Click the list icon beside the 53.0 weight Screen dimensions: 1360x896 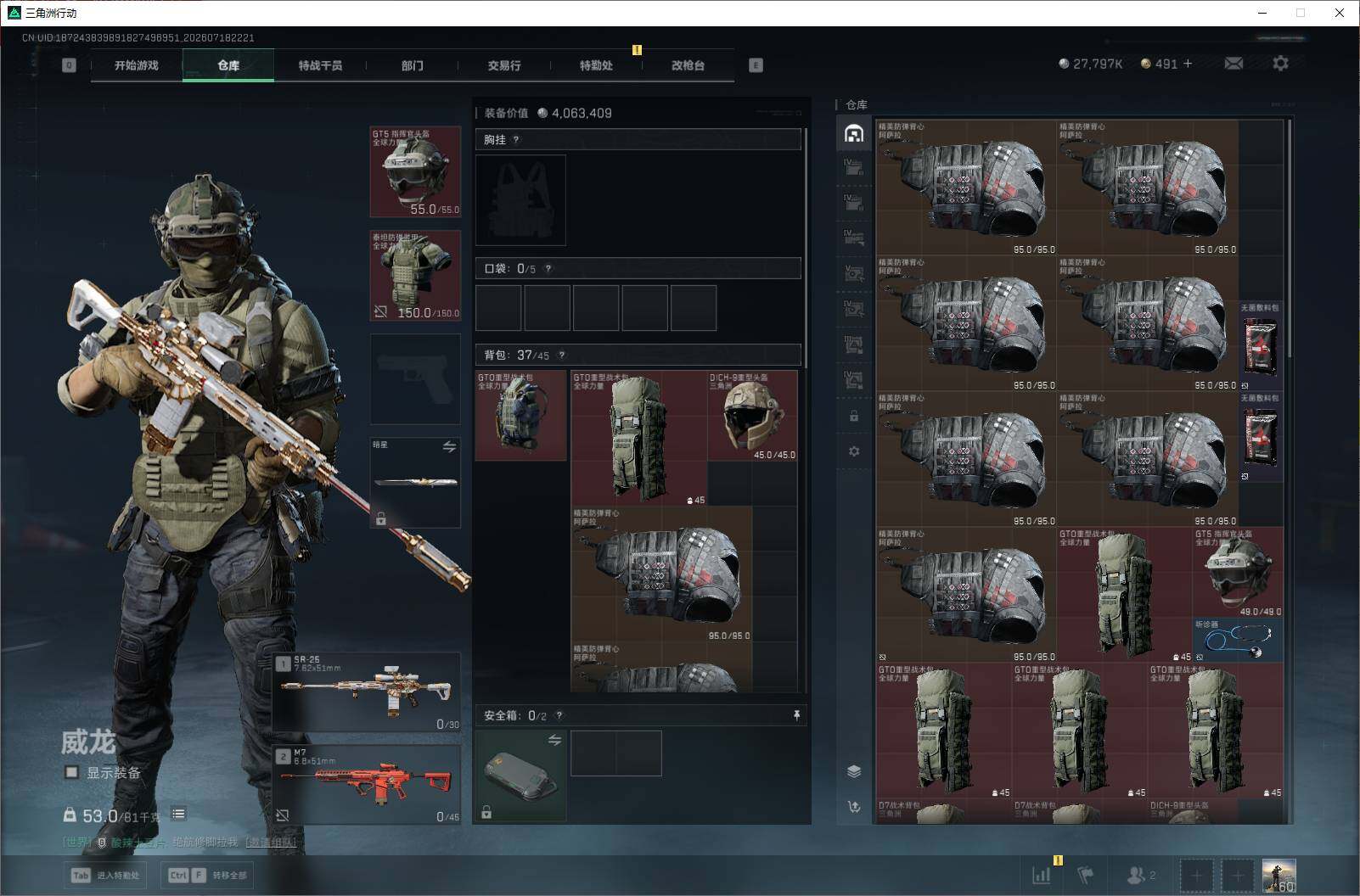[x=178, y=814]
